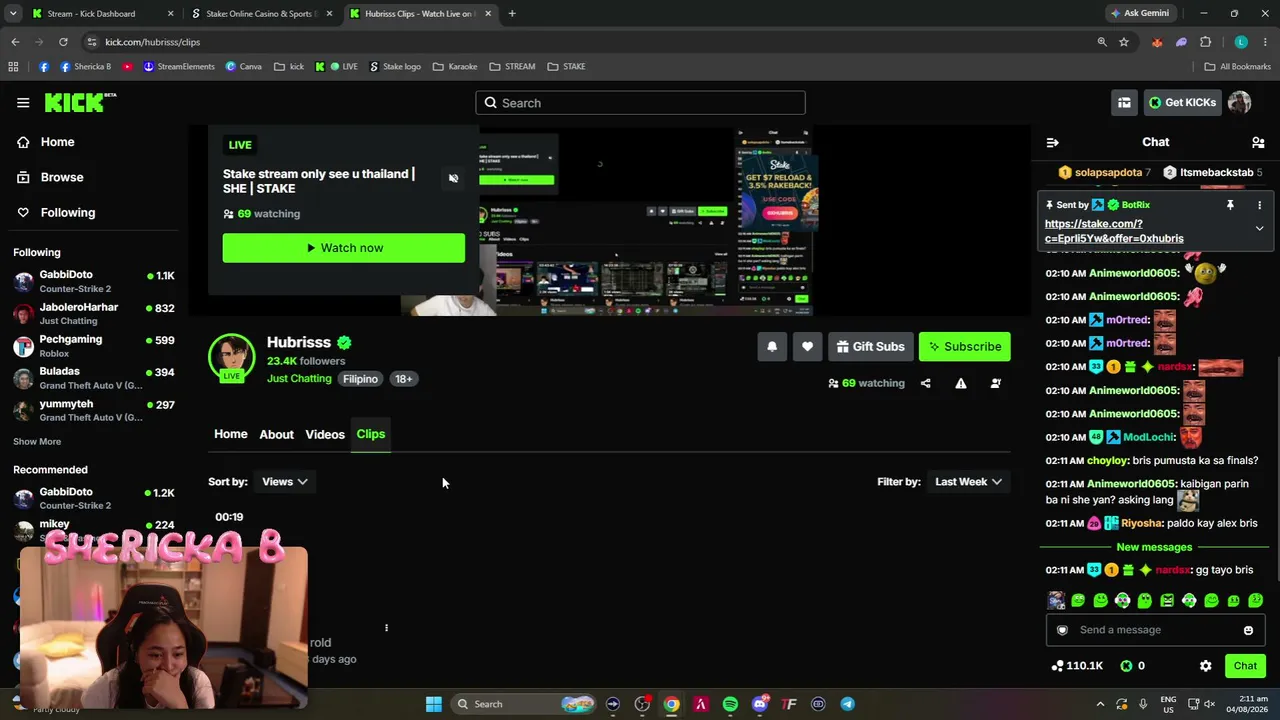Open Chrome three-dot menu
This screenshot has height=720, width=1280.
1263,42
